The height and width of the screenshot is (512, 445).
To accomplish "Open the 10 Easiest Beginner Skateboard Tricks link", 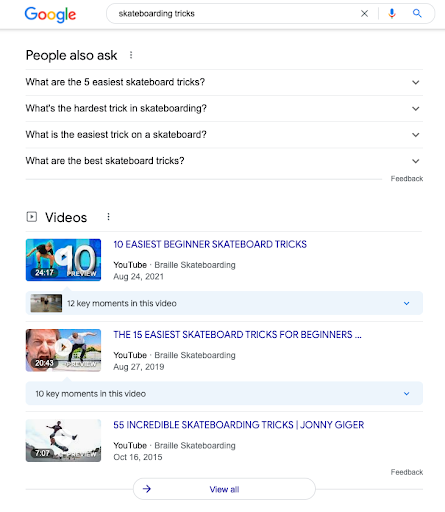I will pyautogui.click(x=210, y=244).
